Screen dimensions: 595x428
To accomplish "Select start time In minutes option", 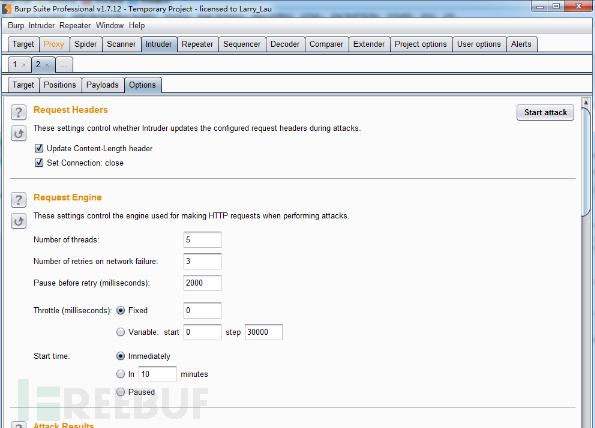I will pyautogui.click(x=120, y=374).
